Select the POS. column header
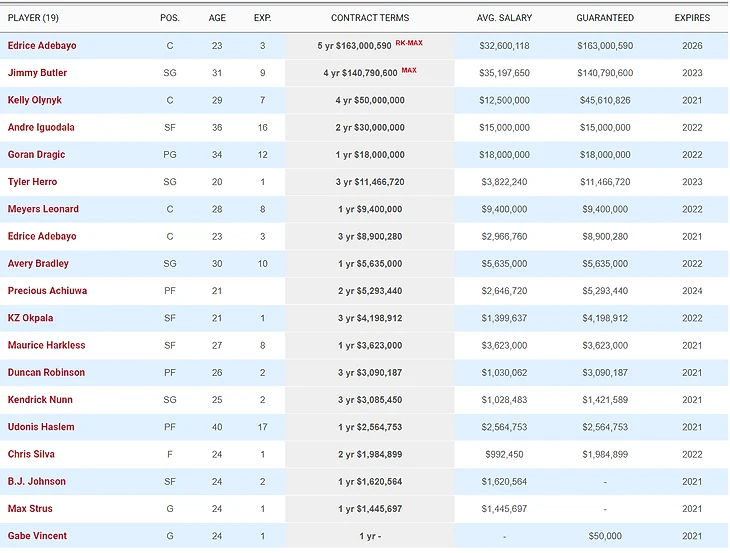 [170, 18]
